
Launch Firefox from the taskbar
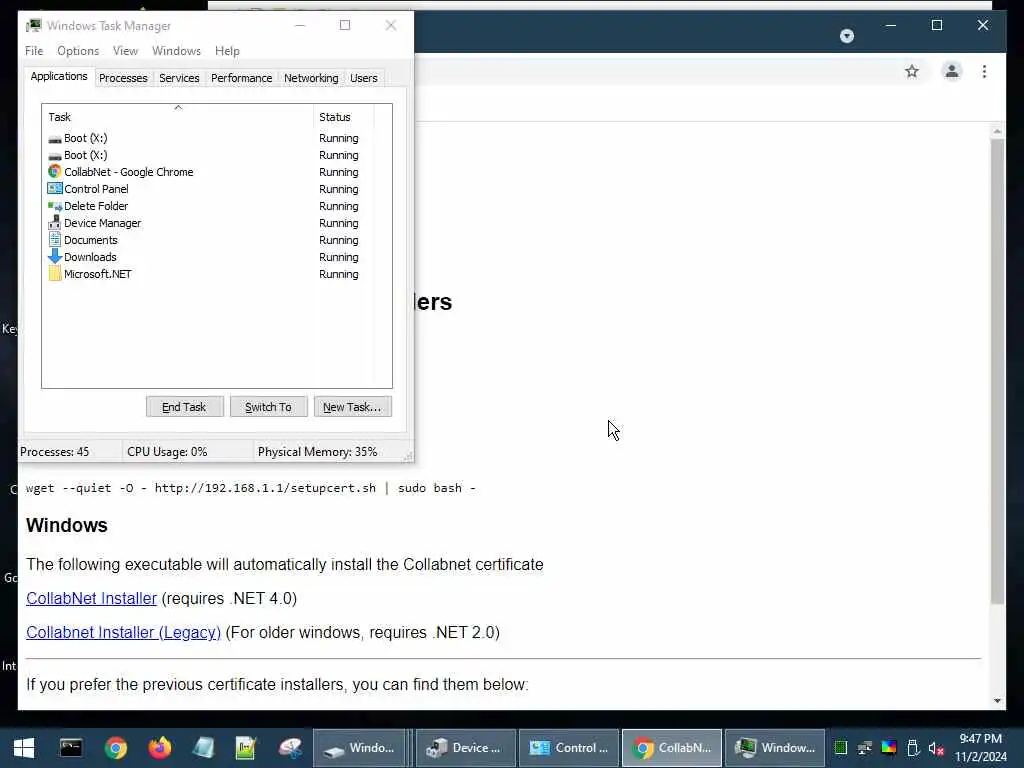pyautogui.click(x=159, y=748)
